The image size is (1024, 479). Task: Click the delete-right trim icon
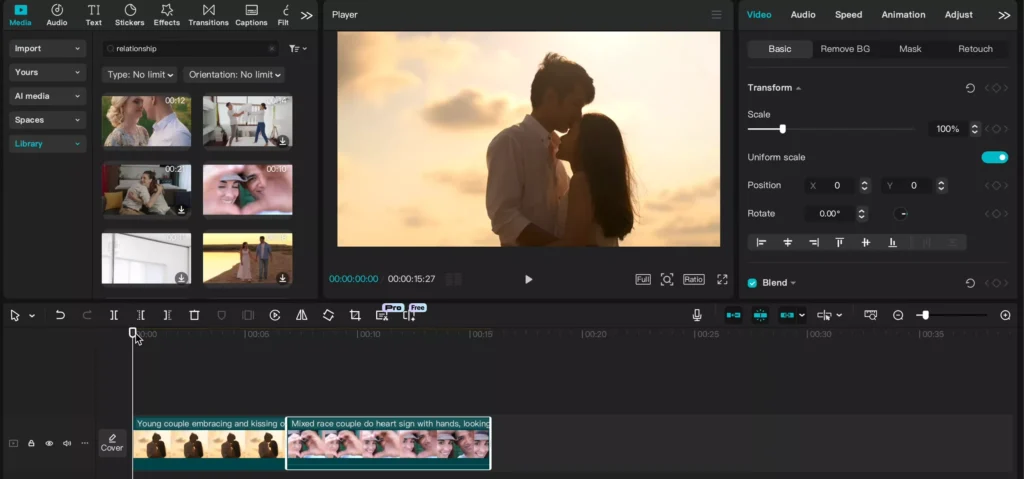coord(167,315)
